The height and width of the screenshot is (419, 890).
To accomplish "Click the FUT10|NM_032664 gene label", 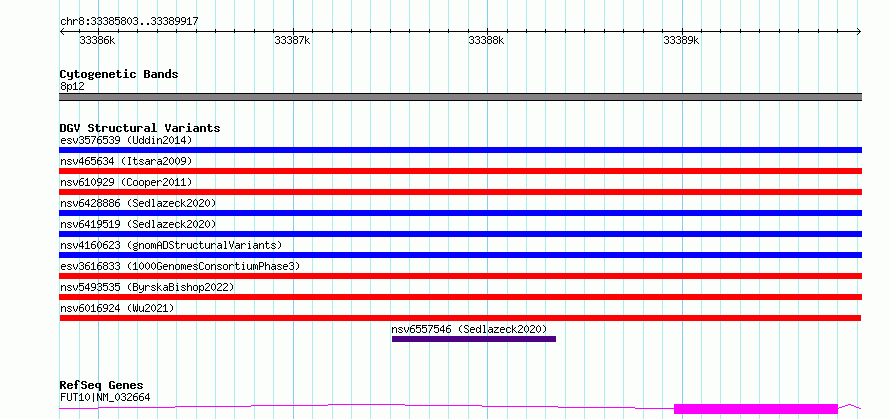I will [x=105, y=397].
